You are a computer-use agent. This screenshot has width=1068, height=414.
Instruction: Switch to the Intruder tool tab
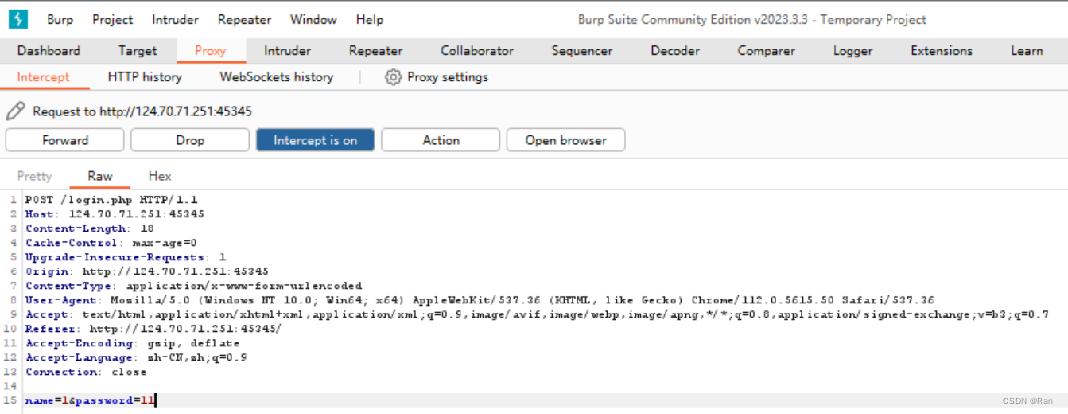point(287,51)
